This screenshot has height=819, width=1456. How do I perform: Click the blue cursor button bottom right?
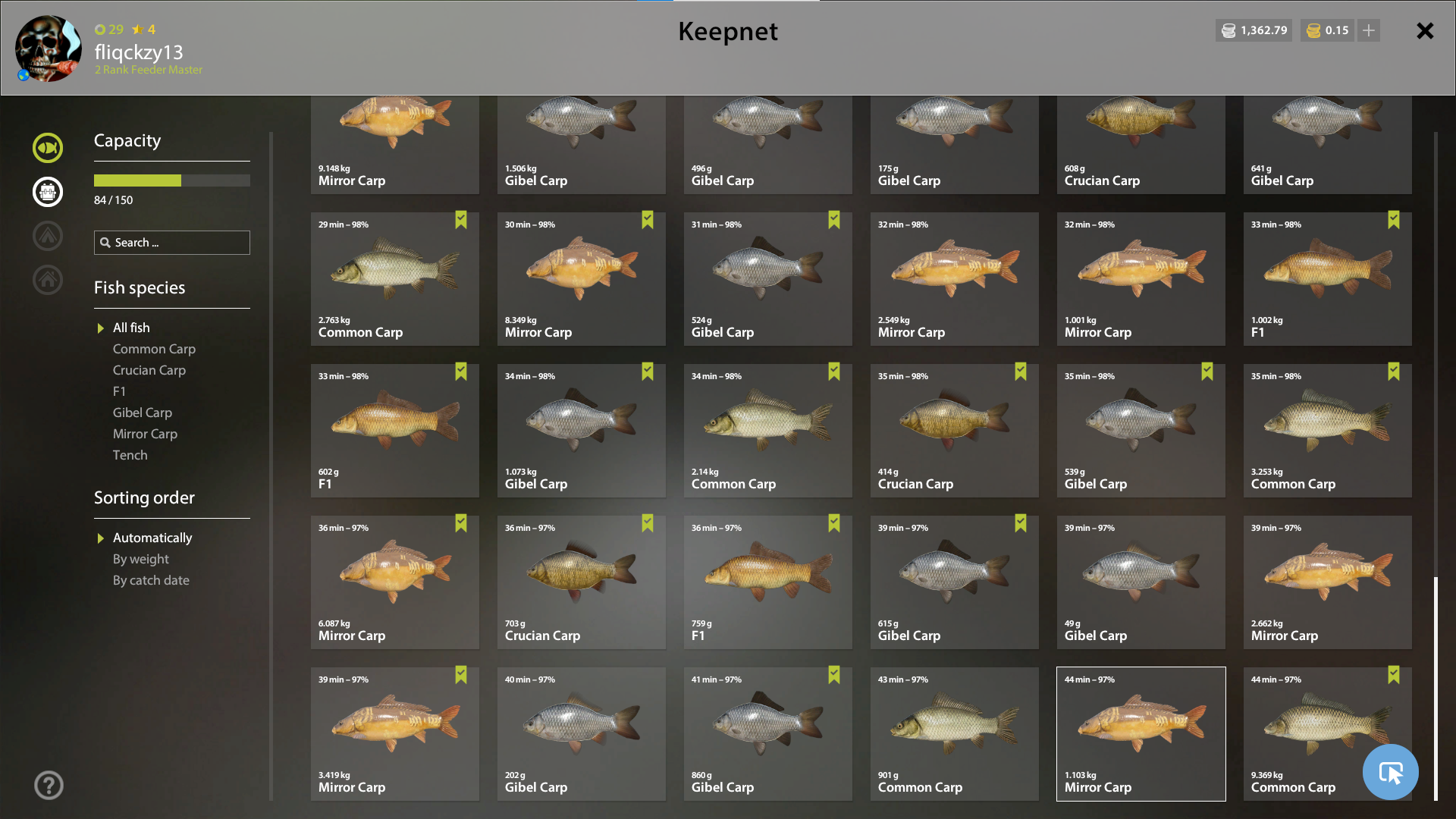pos(1390,772)
